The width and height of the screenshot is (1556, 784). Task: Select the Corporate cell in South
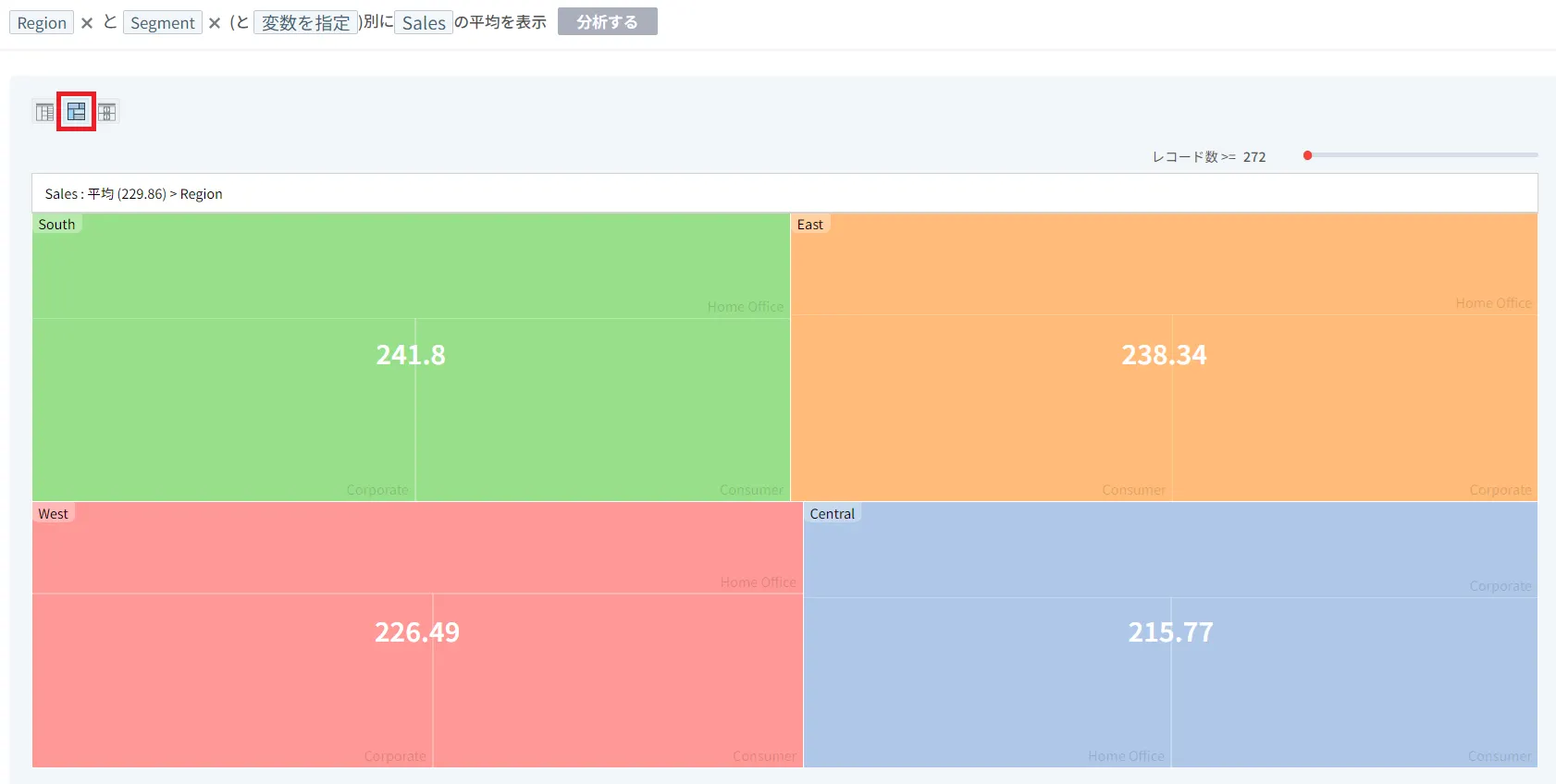(224, 410)
